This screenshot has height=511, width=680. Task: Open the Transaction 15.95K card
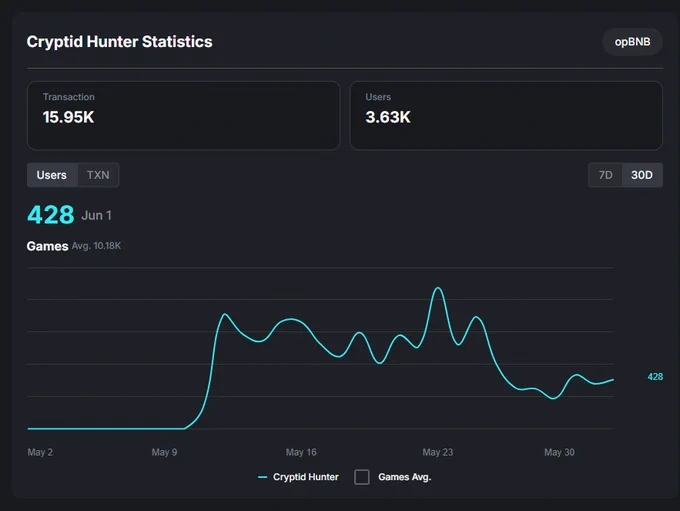[x=183, y=116]
